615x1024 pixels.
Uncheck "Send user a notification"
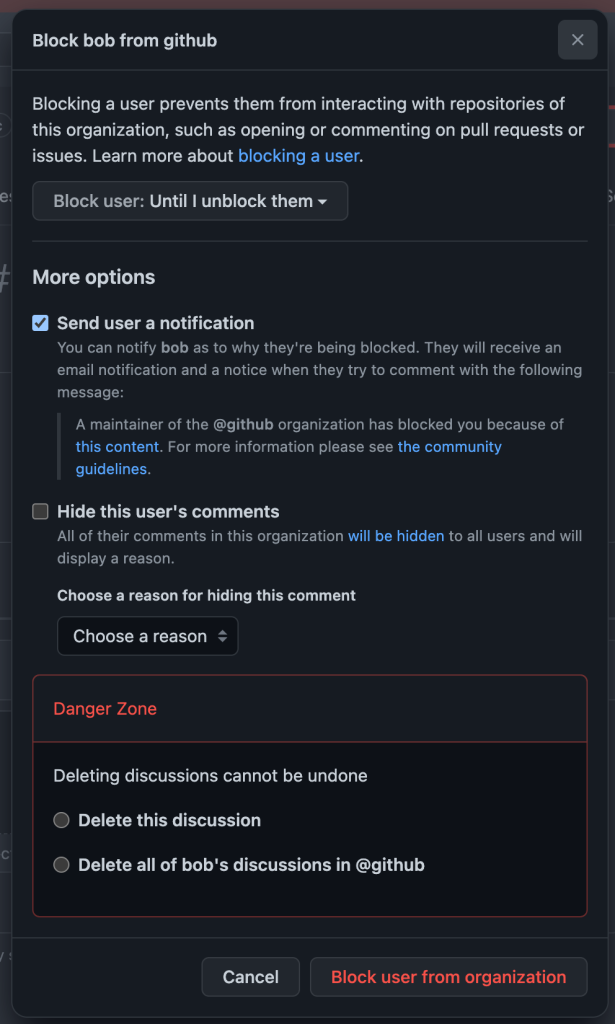[x=40, y=322]
